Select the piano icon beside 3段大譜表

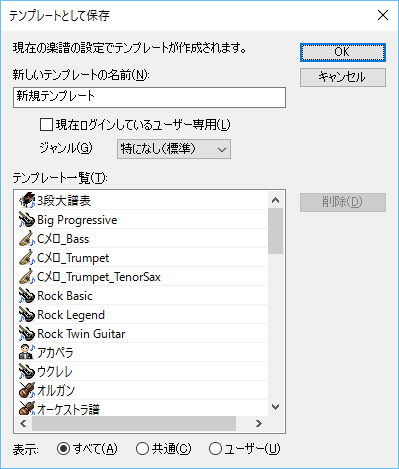click(27, 200)
